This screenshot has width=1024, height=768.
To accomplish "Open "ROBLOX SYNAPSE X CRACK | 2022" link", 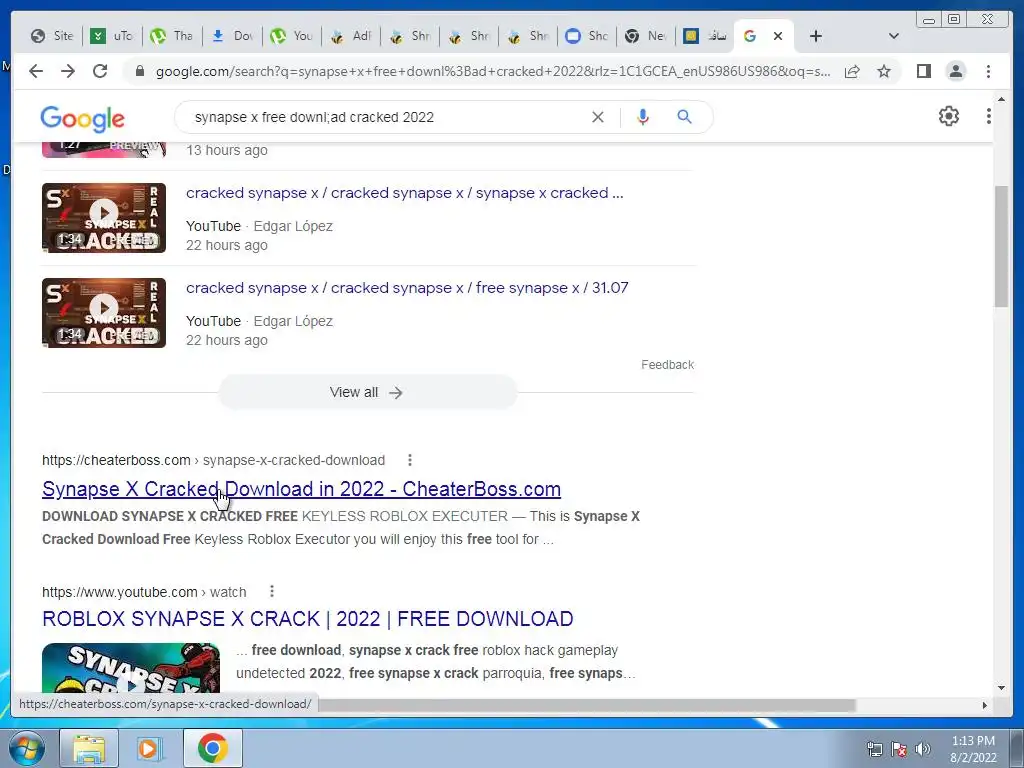I will 308,618.
